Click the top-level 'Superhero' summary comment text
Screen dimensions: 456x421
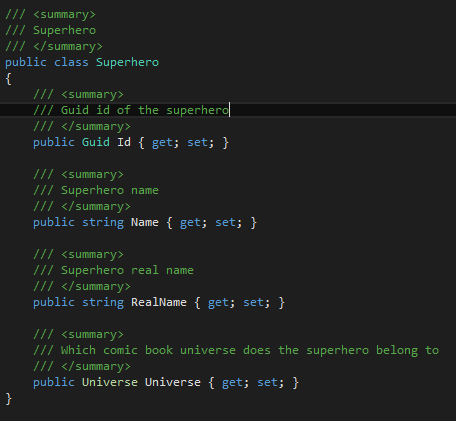(64, 30)
